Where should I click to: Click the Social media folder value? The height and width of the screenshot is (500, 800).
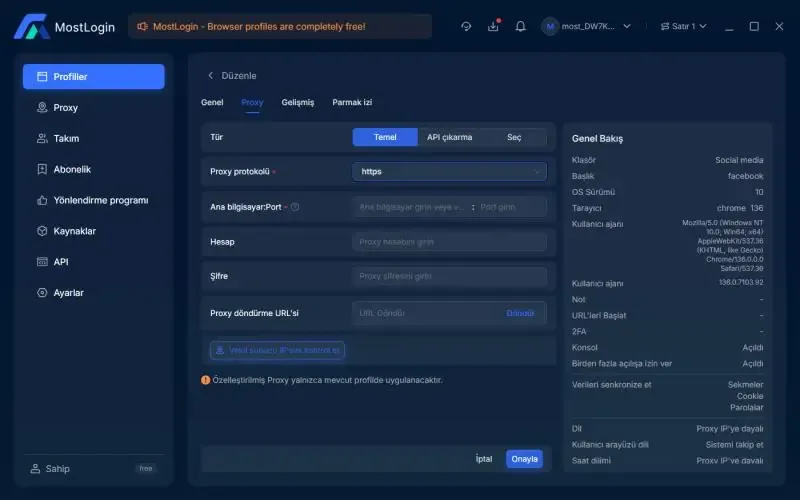[x=739, y=160]
